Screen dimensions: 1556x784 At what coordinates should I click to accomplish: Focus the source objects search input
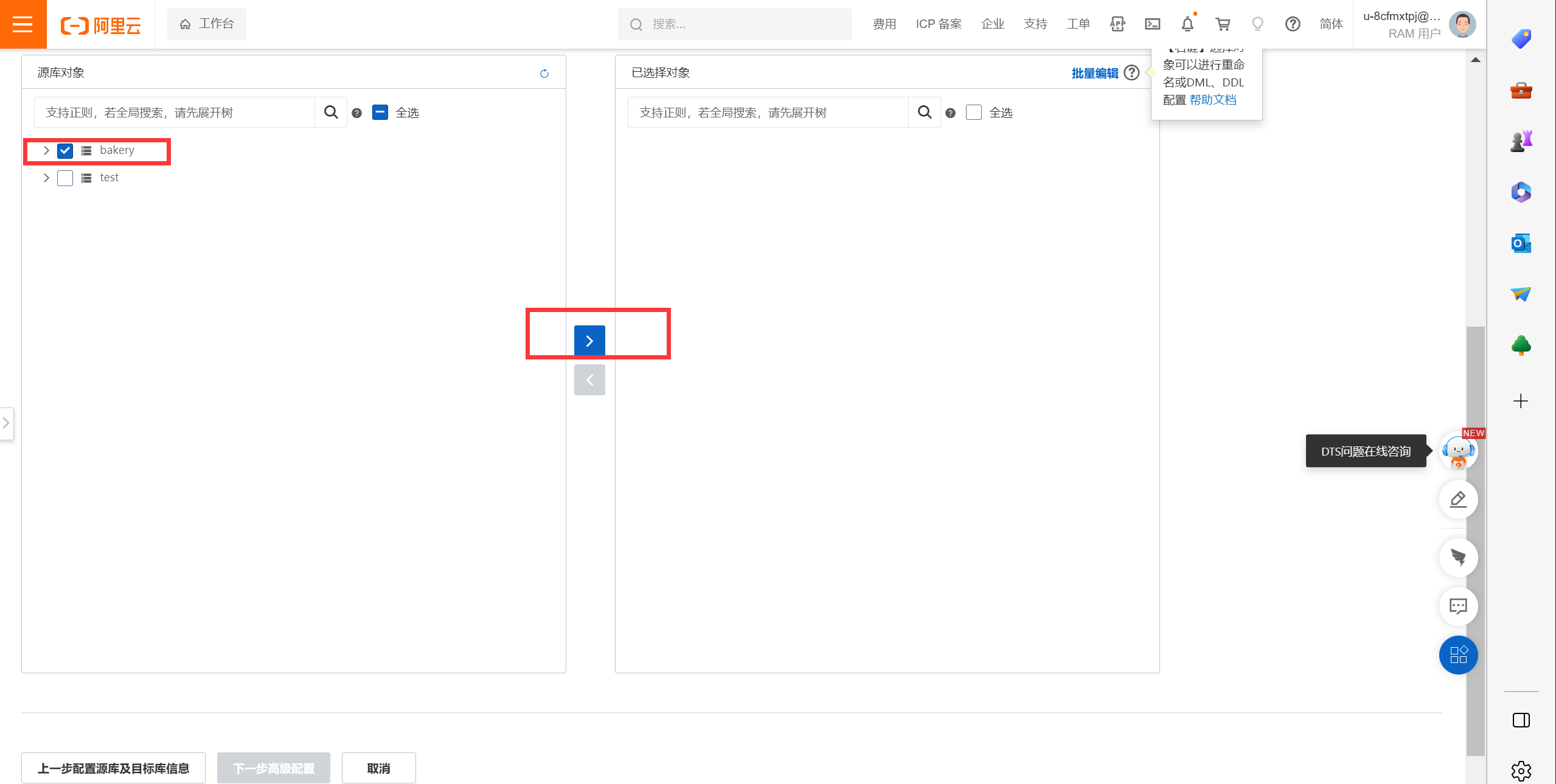[175, 113]
